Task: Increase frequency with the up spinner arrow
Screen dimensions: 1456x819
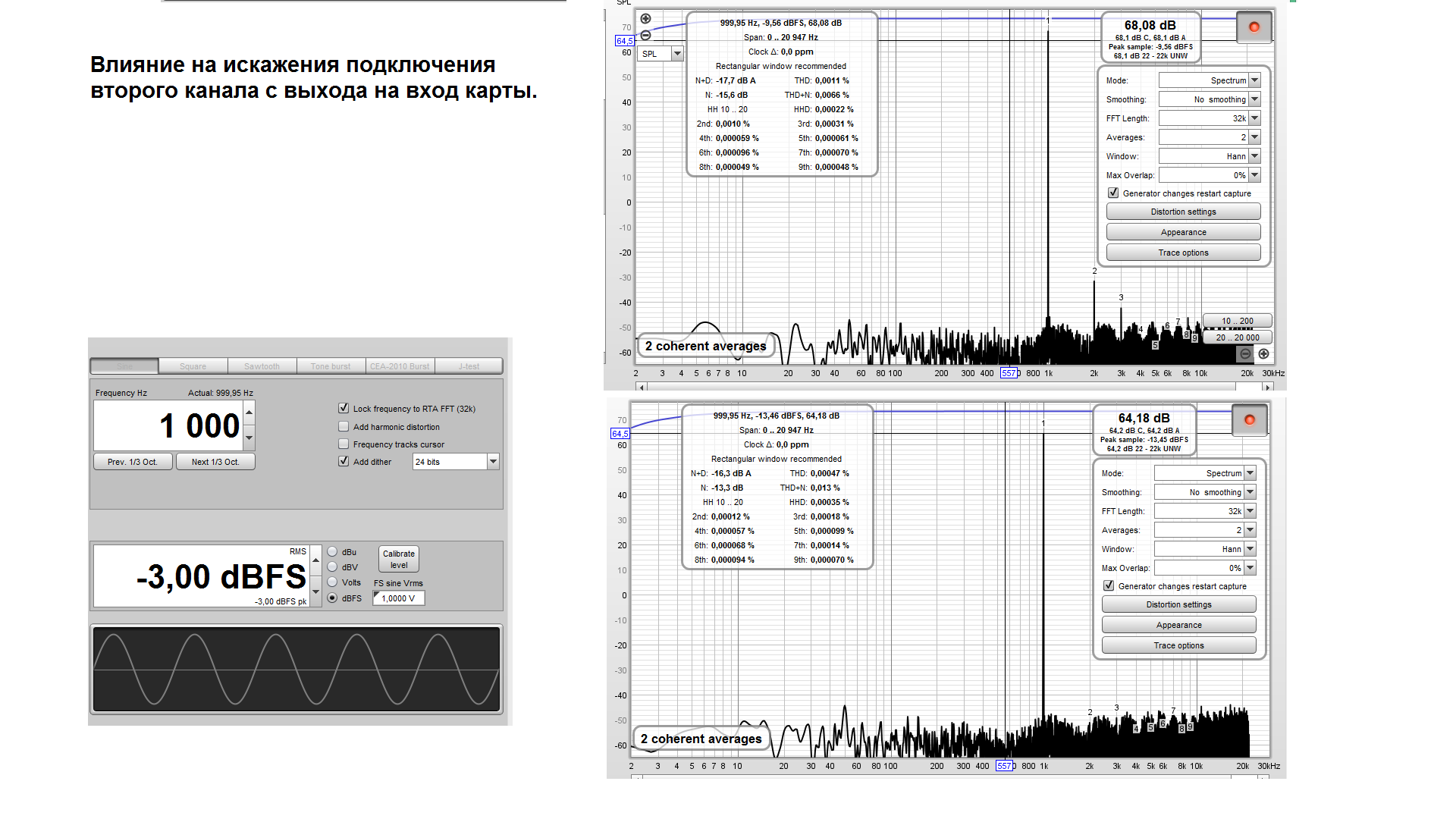Action: coord(249,412)
